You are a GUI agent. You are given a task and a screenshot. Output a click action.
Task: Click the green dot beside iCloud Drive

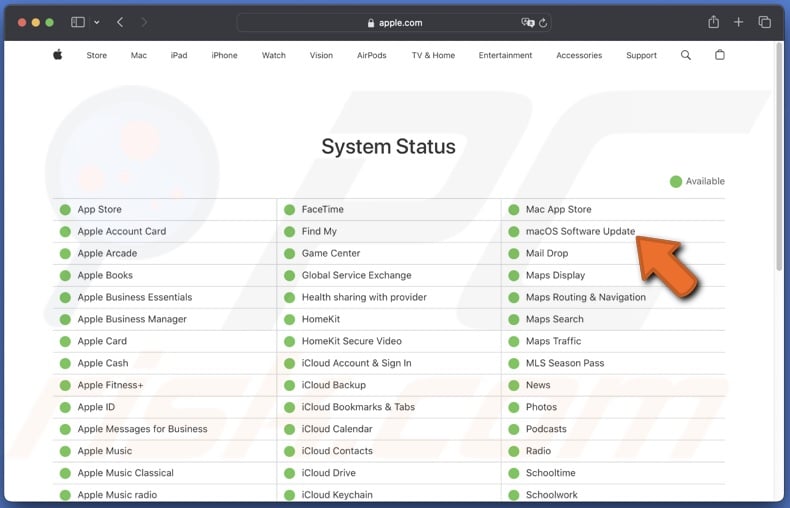289,473
